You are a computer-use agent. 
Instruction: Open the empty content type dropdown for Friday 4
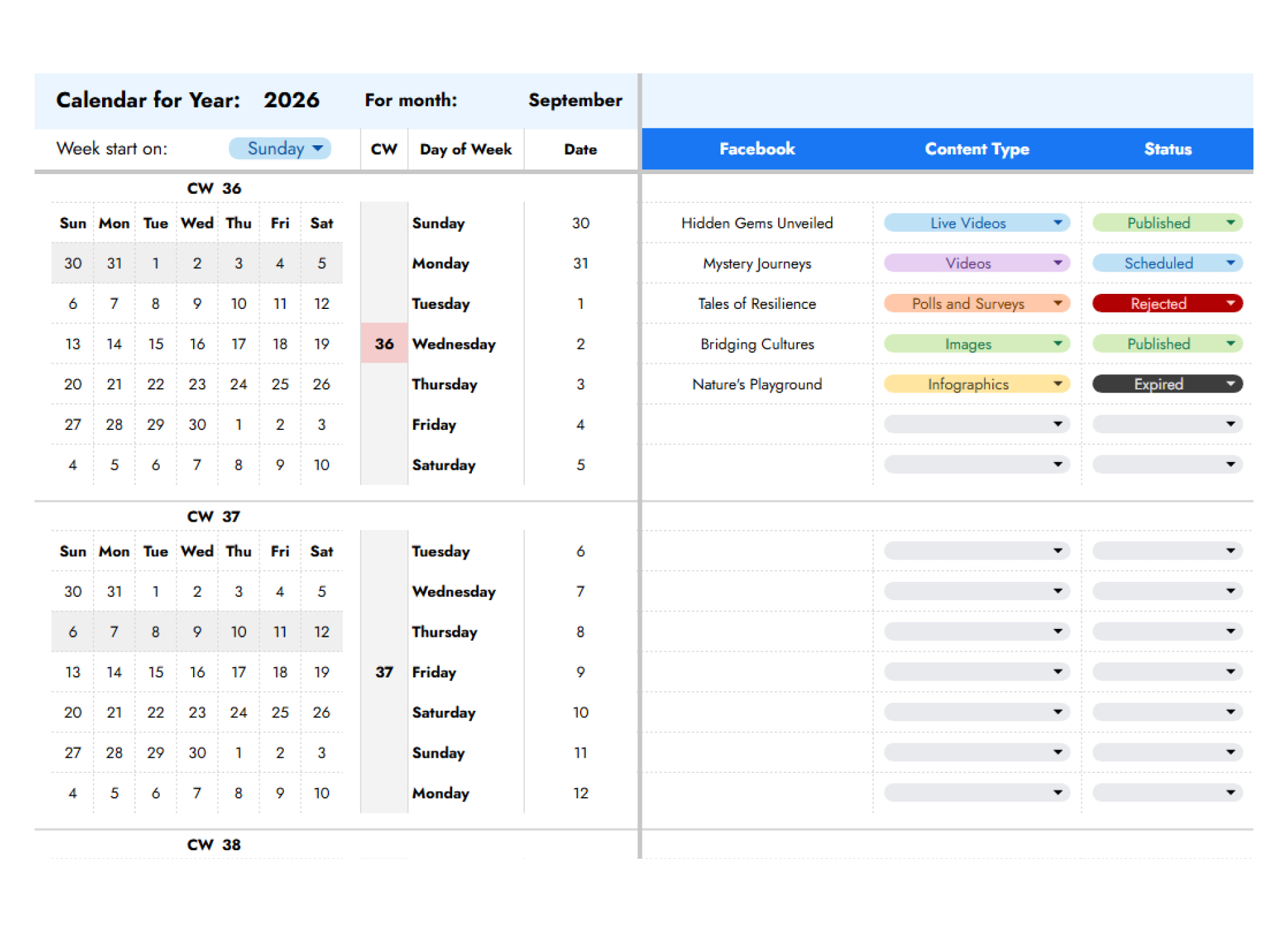[x=976, y=424]
